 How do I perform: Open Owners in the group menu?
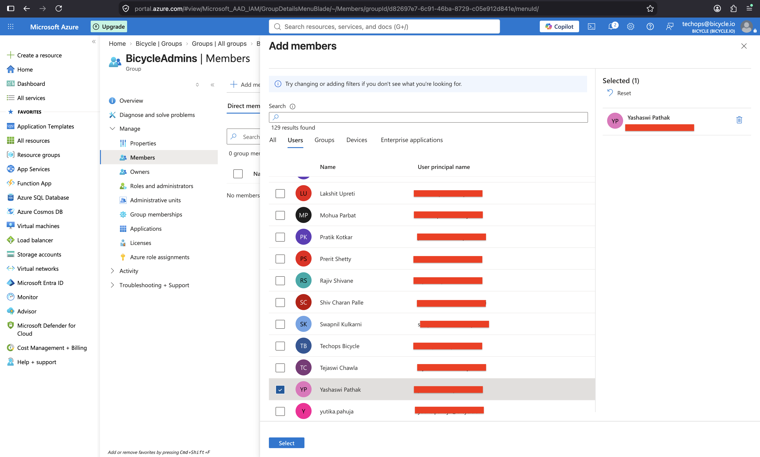coord(139,172)
